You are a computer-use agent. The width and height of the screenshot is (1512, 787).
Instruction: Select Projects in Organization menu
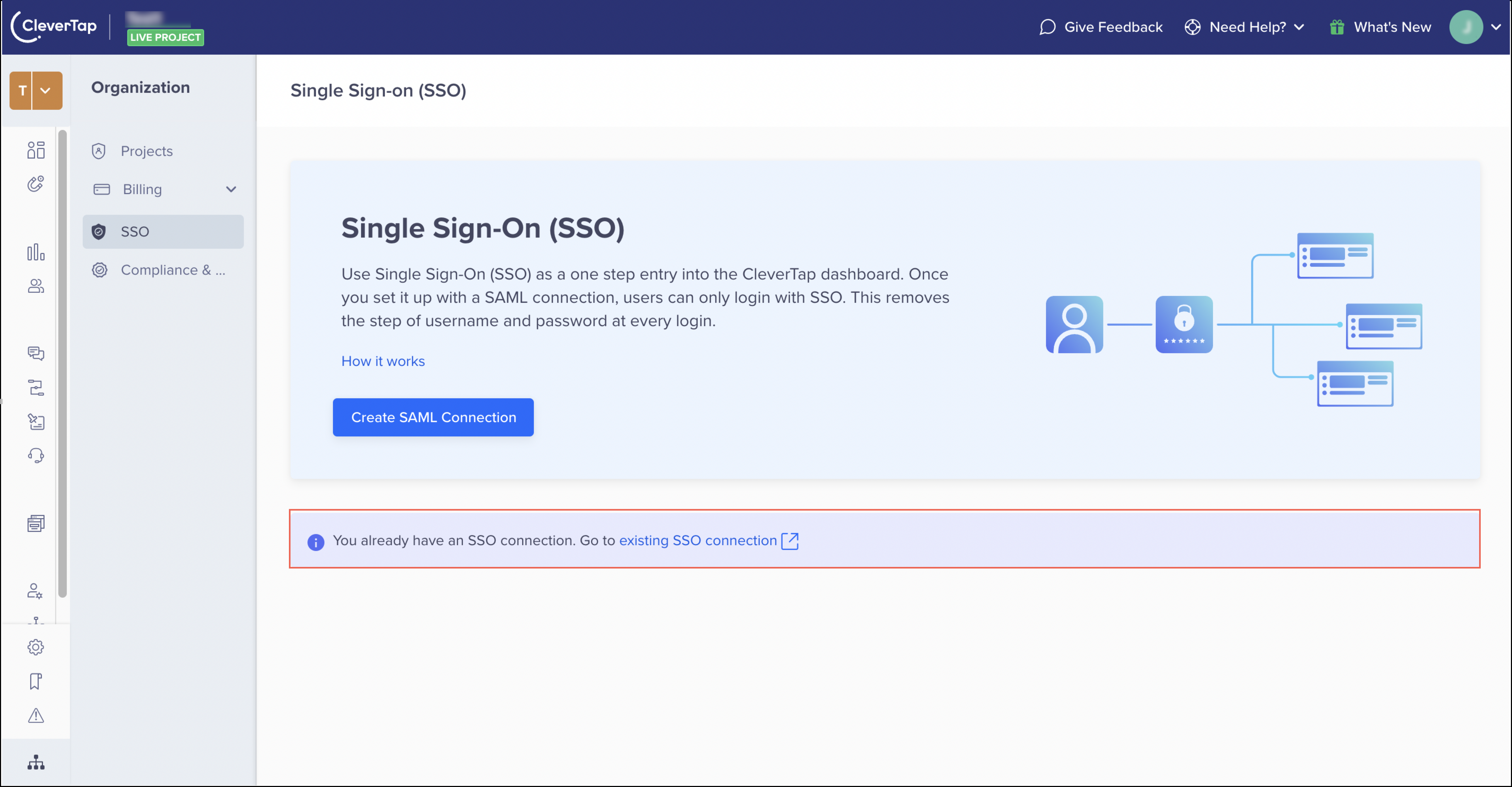(147, 151)
